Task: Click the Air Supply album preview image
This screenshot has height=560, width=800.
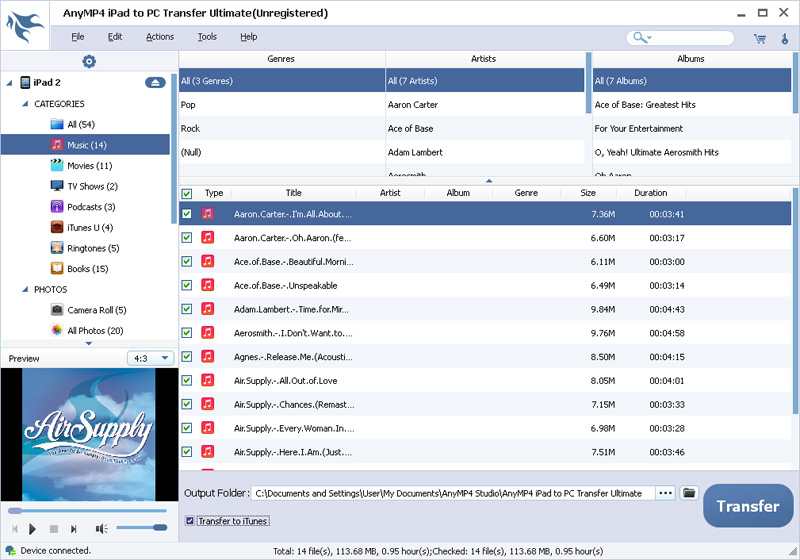Action: pos(89,435)
